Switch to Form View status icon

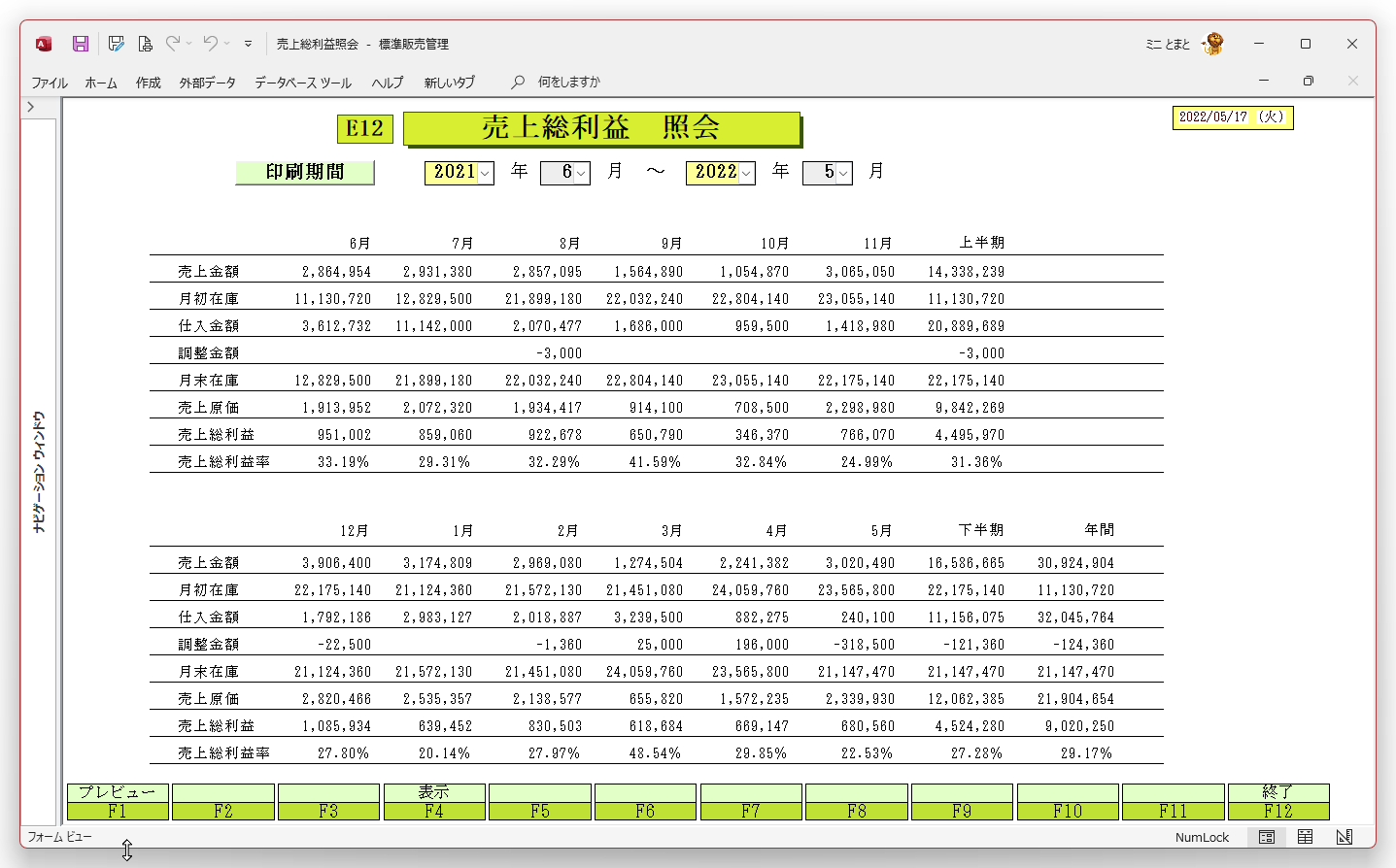[1267, 837]
